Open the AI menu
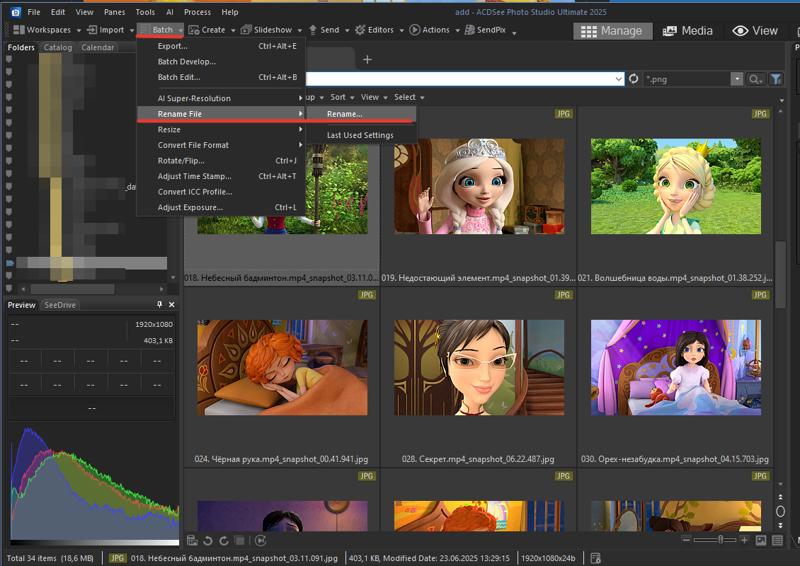Viewport: 800px width, 566px height. (x=170, y=12)
